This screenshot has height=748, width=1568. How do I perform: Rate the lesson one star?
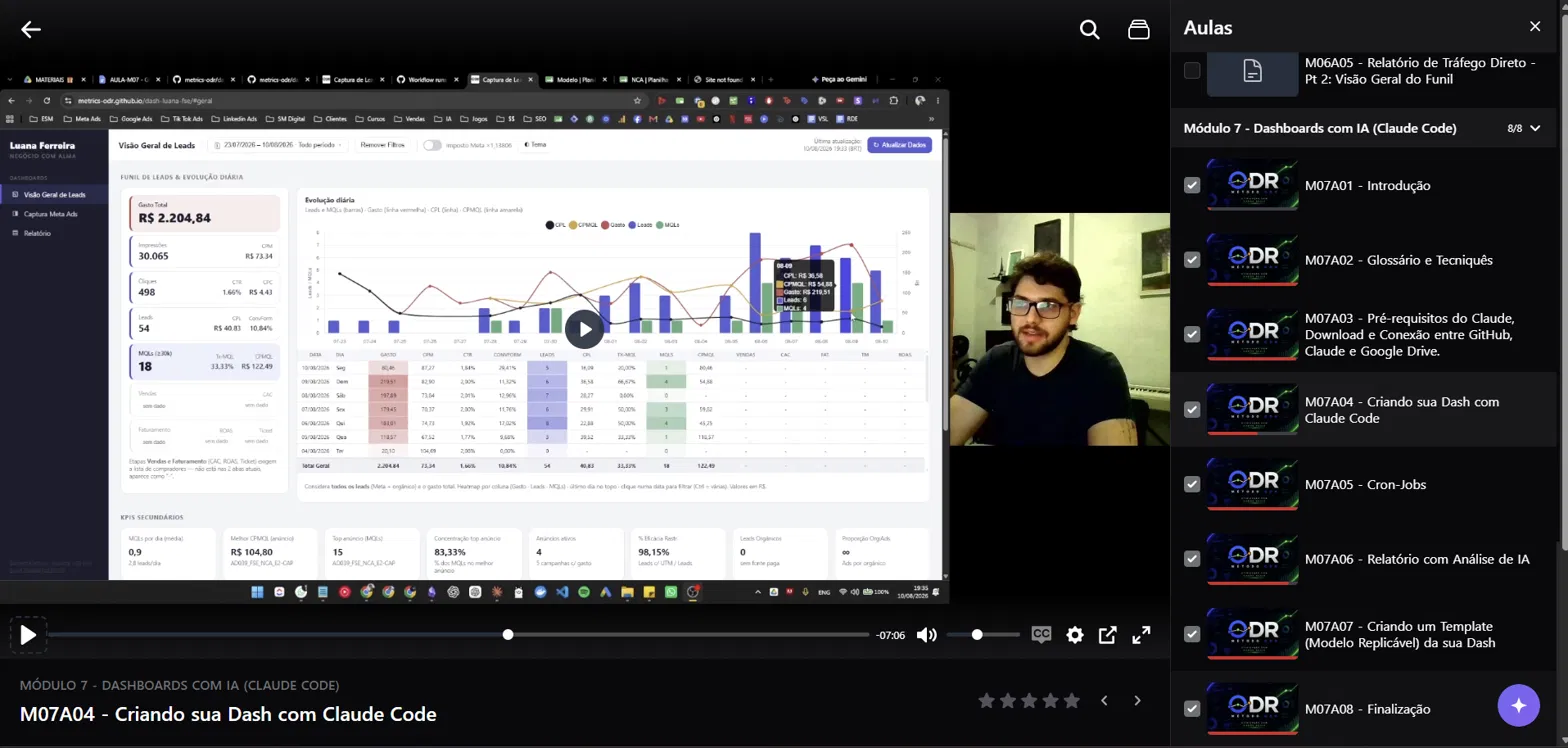[986, 701]
